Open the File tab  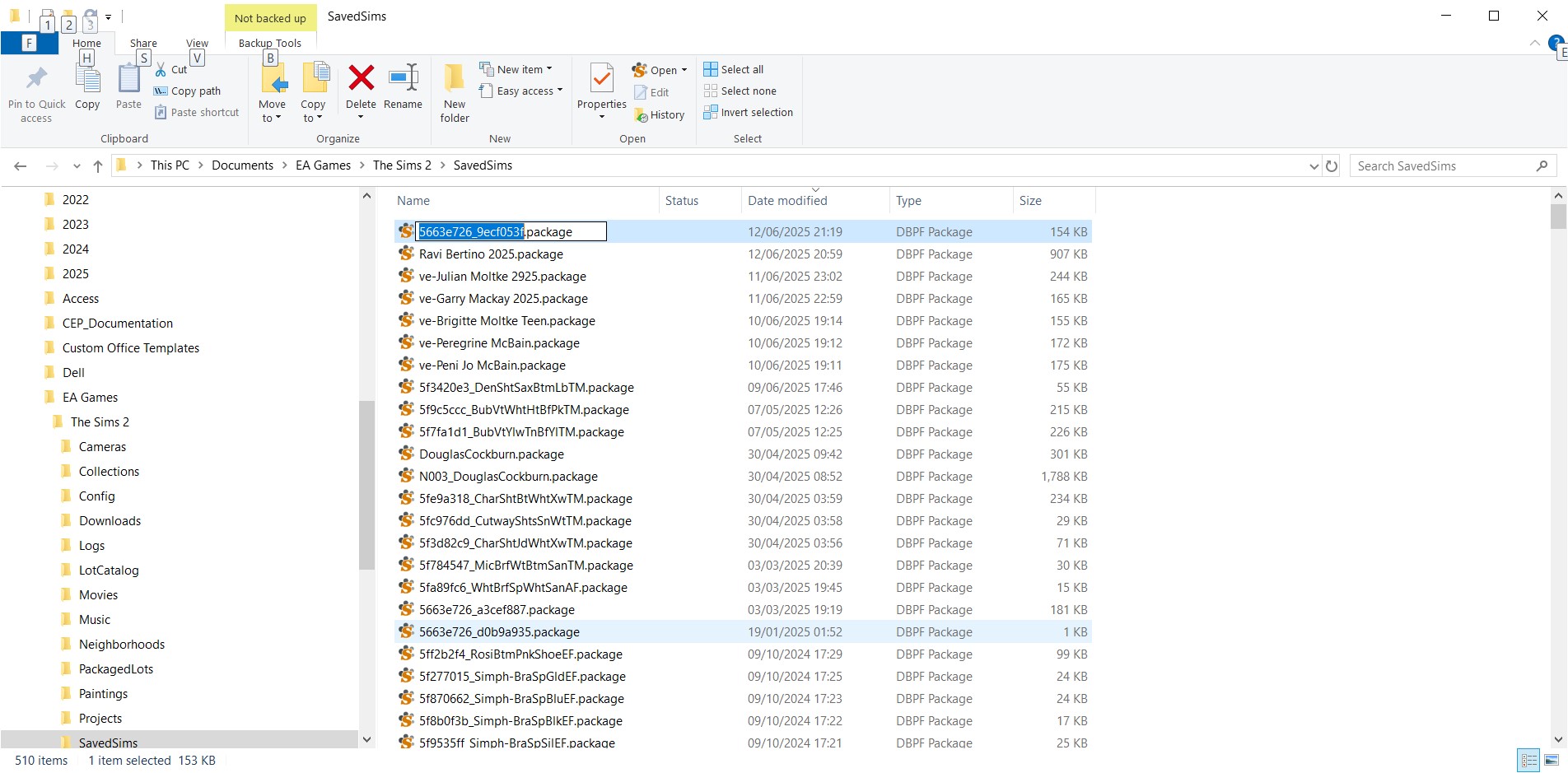tap(30, 44)
